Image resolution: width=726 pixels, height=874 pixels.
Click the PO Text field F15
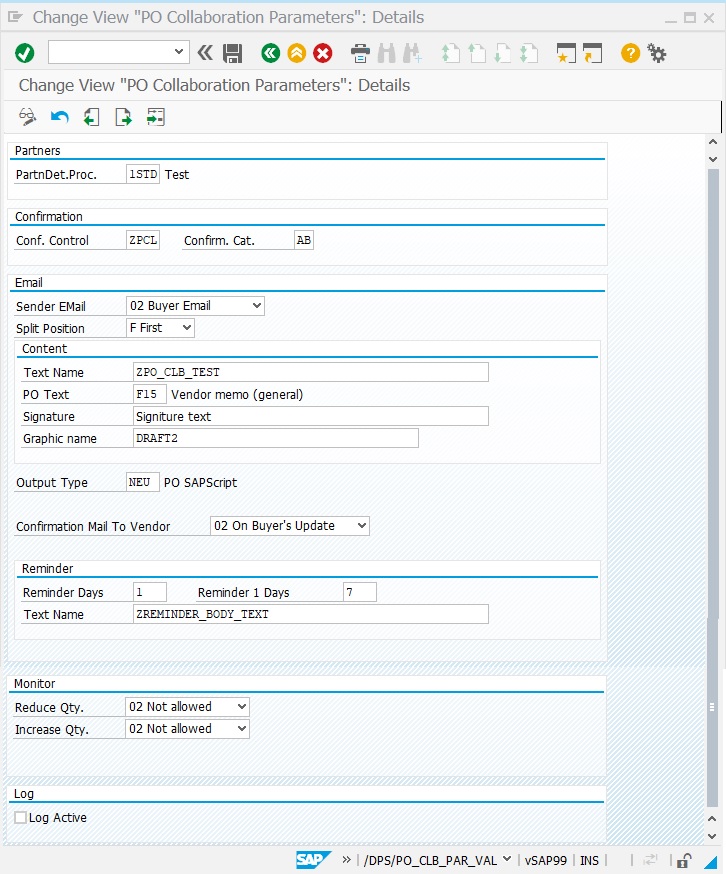pyautogui.click(x=149, y=394)
